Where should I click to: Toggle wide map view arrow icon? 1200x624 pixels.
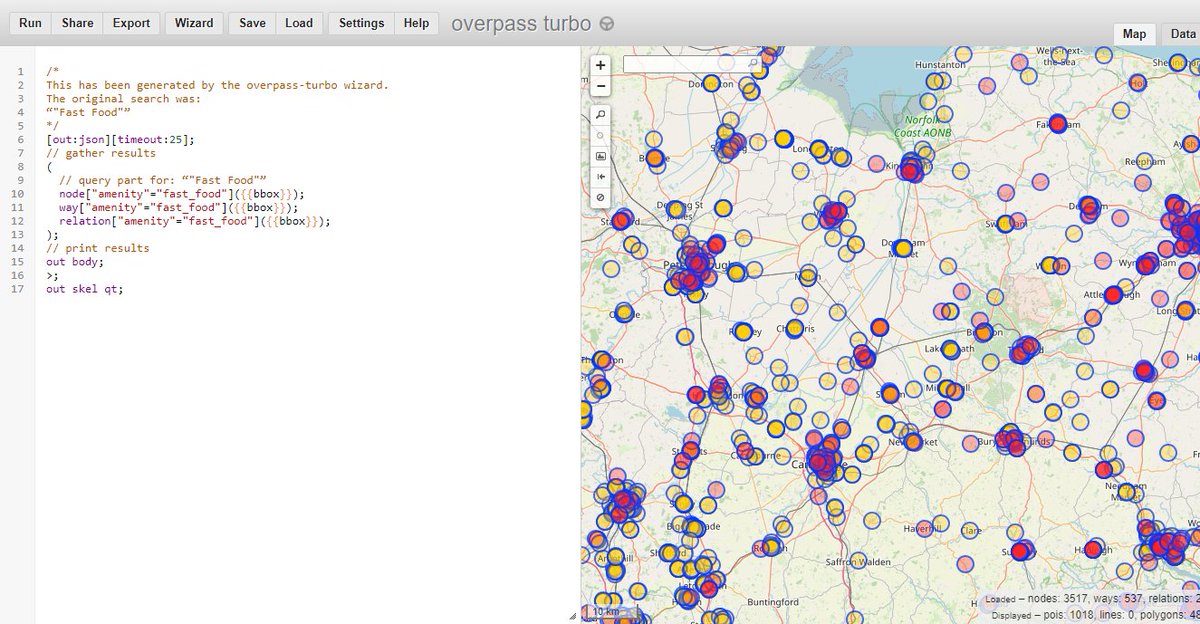tap(600, 177)
